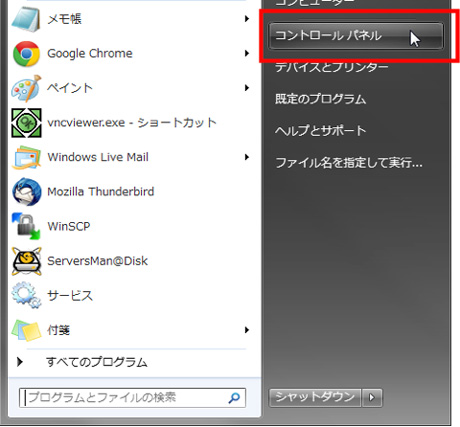Expand the Windows Live Mail submenu arrow
460x427 pixels.
[247, 157]
